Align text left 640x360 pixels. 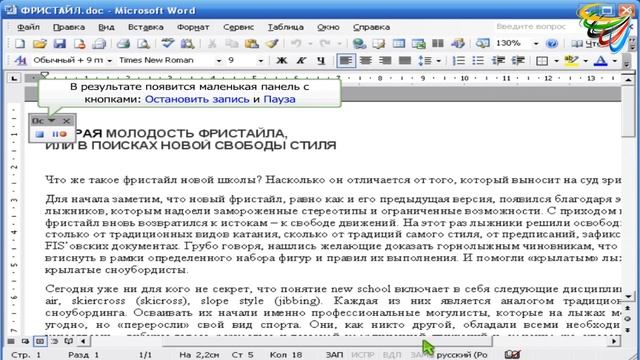point(346,61)
